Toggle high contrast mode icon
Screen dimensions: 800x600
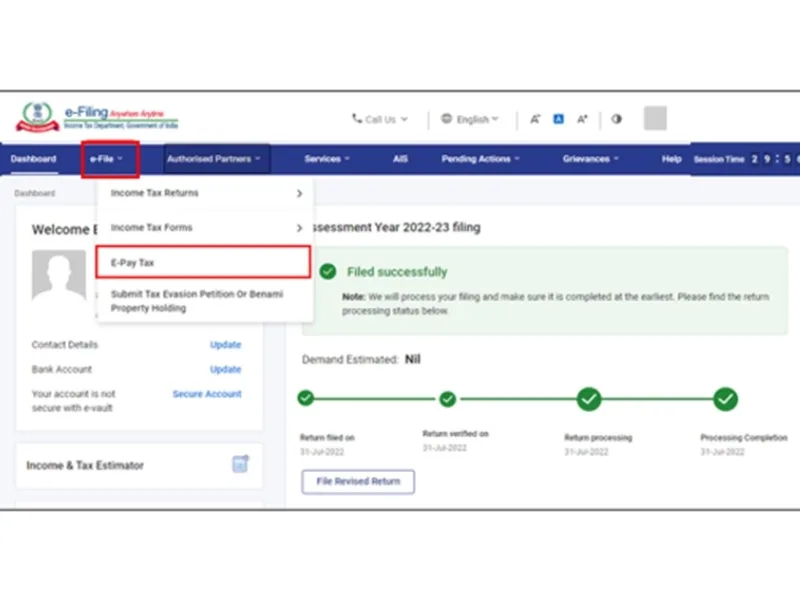pos(616,119)
